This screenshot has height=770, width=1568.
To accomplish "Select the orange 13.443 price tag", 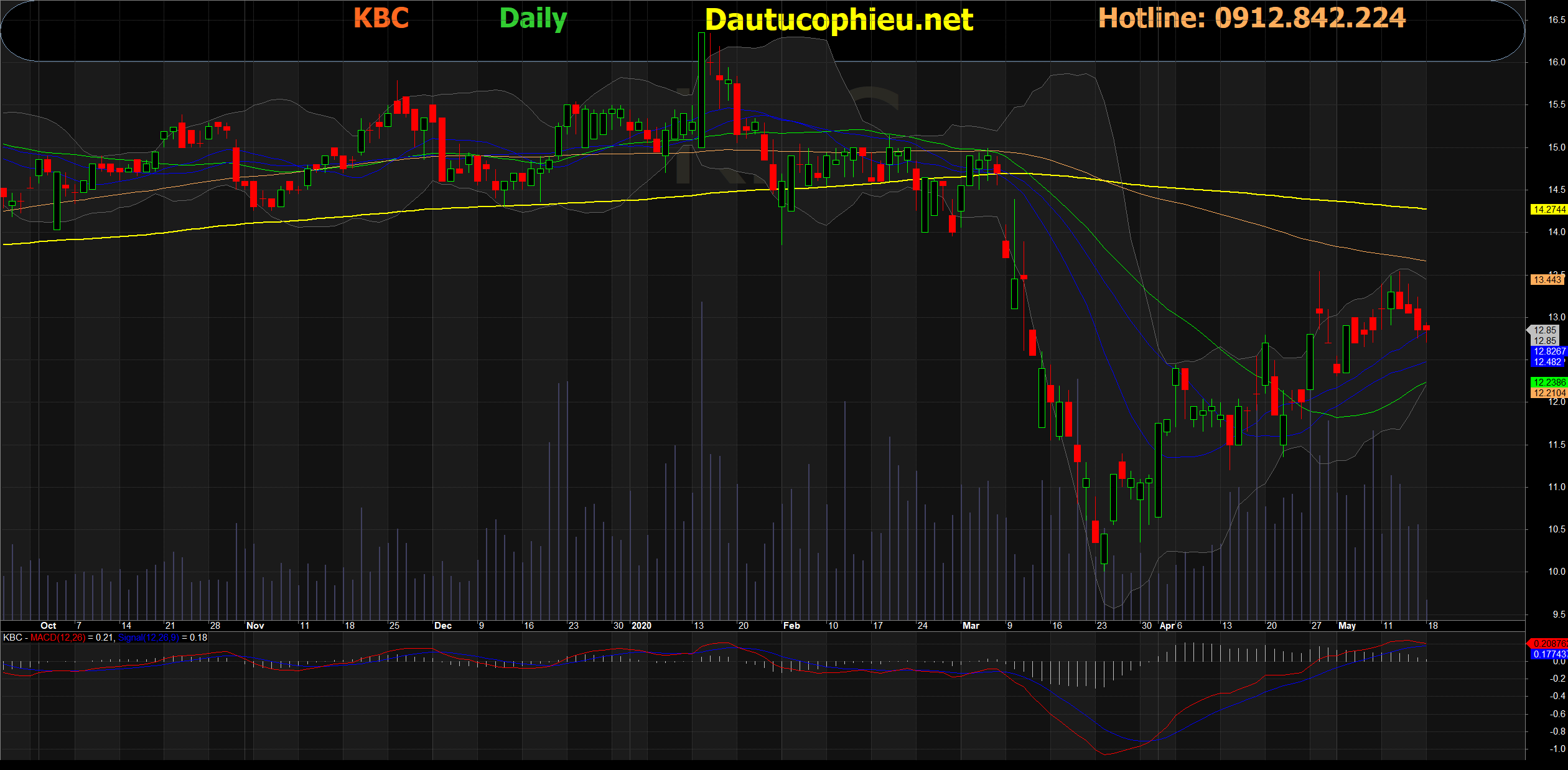I will (1547, 280).
